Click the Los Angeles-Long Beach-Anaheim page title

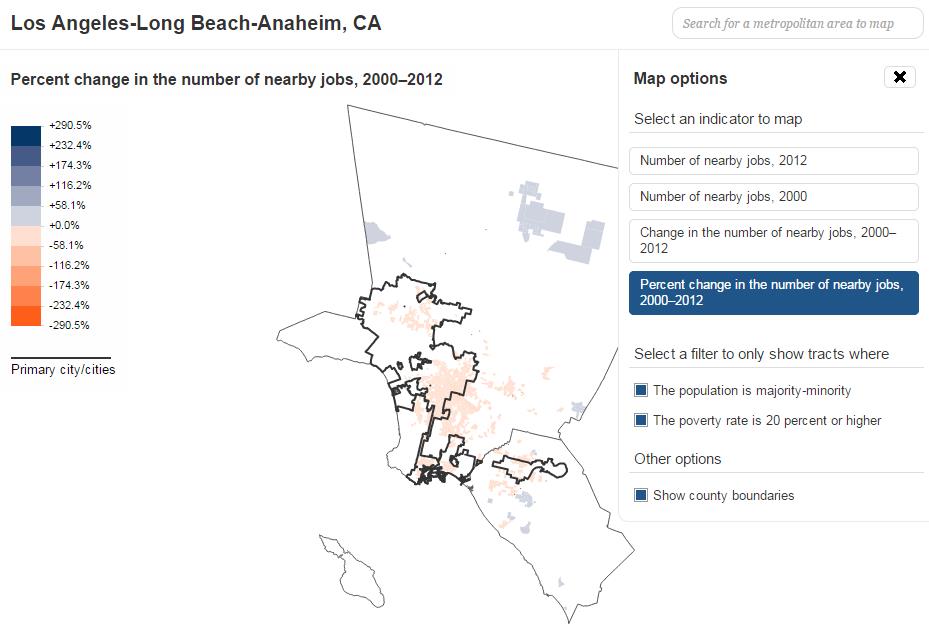[196, 23]
